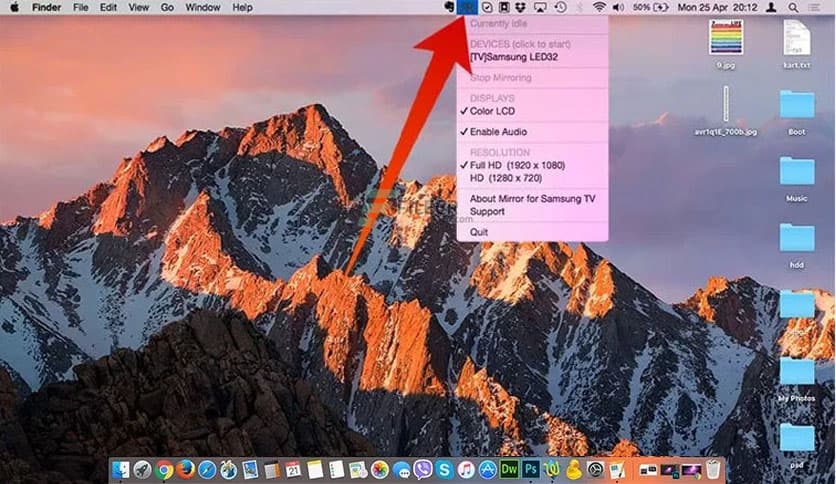Click the date and time Mon 25 Apr 20:12

click(x=717, y=7)
